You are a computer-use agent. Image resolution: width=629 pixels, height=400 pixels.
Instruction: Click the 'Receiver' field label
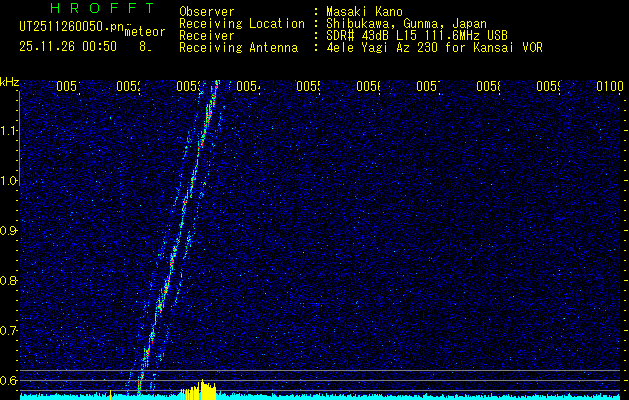pyautogui.click(x=207, y=36)
